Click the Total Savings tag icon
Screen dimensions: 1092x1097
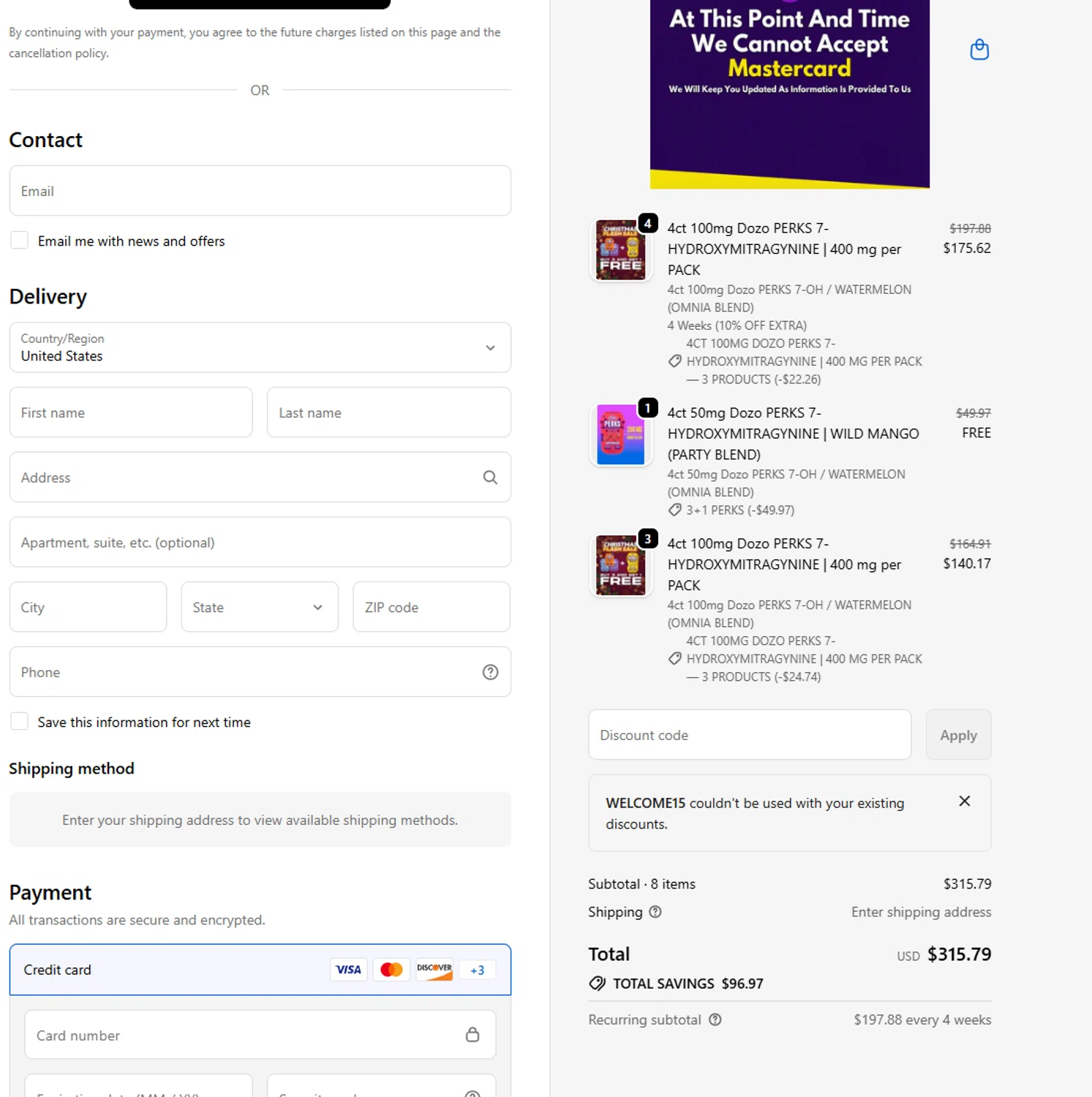point(598,984)
